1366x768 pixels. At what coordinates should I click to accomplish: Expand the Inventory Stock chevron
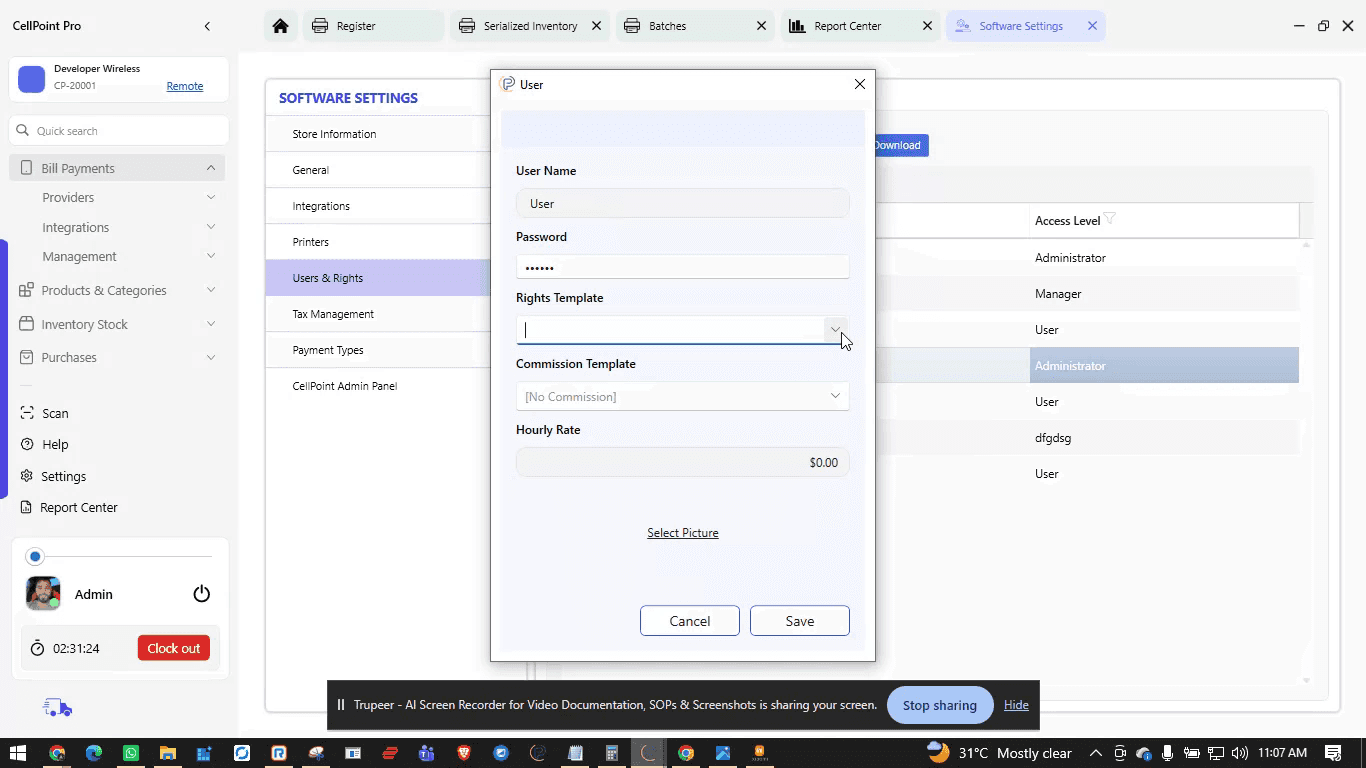click(211, 324)
